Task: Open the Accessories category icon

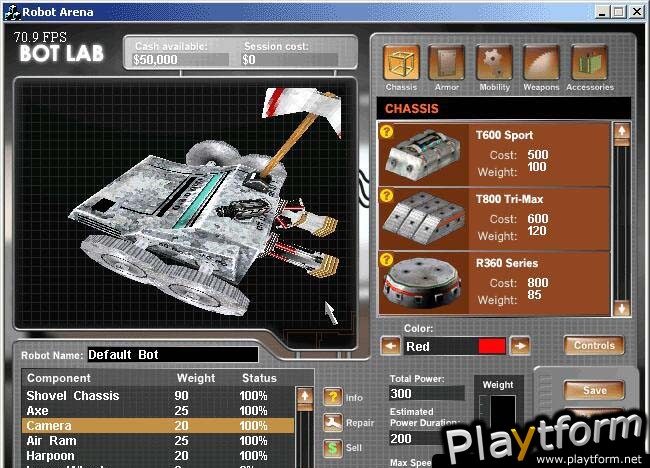Action: [x=589, y=63]
